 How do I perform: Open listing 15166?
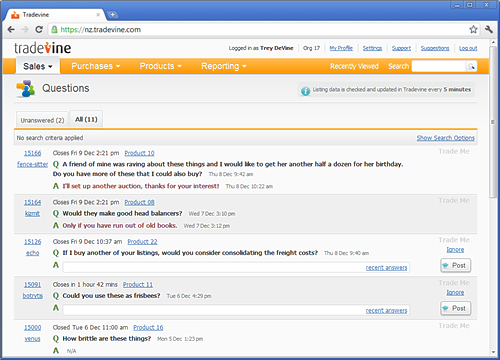click(32, 153)
